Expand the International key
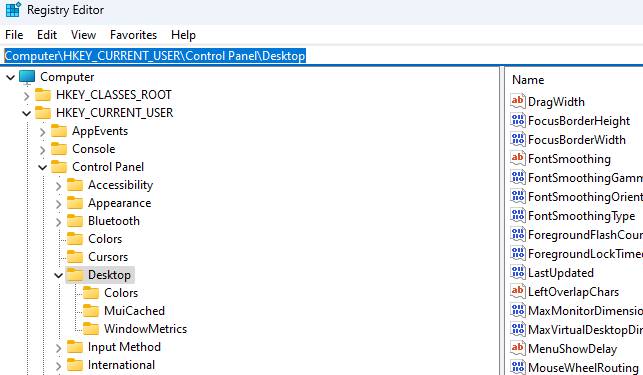The image size is (643, 375). [58, 366]
